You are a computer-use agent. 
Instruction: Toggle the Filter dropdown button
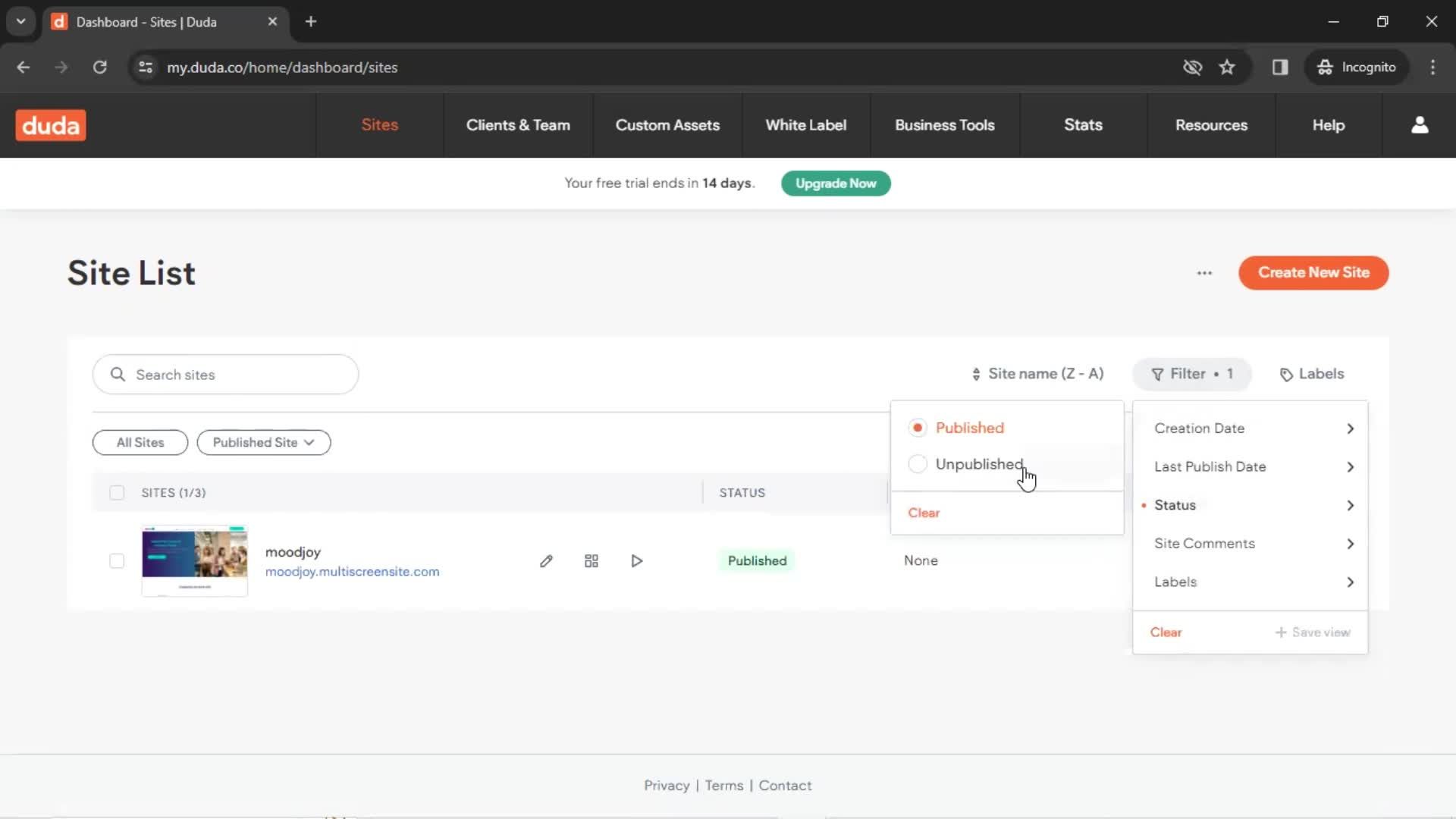(x=1192, y=374)
